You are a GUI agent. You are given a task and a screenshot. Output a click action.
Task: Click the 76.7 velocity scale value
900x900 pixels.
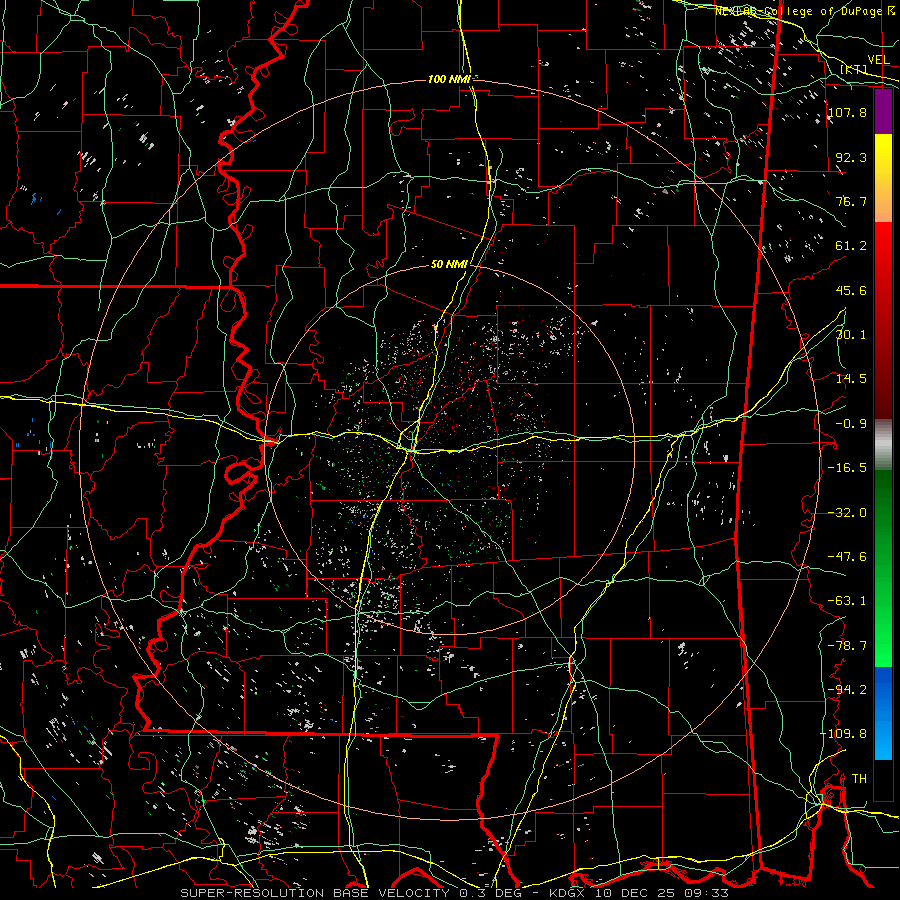pyautogui.click(x=851, y=201)
